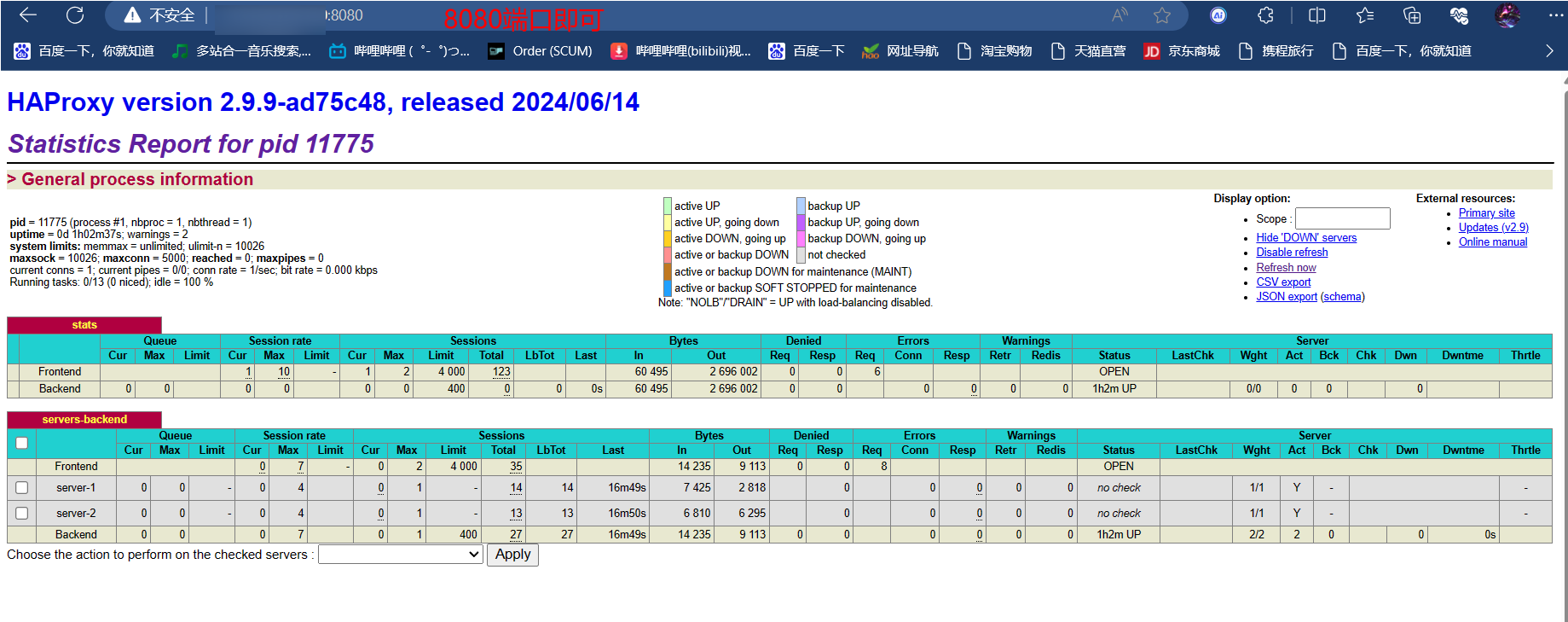Open the CSV export link
The height and width of the screenshot is (622, 1568).
(1283, 282)
